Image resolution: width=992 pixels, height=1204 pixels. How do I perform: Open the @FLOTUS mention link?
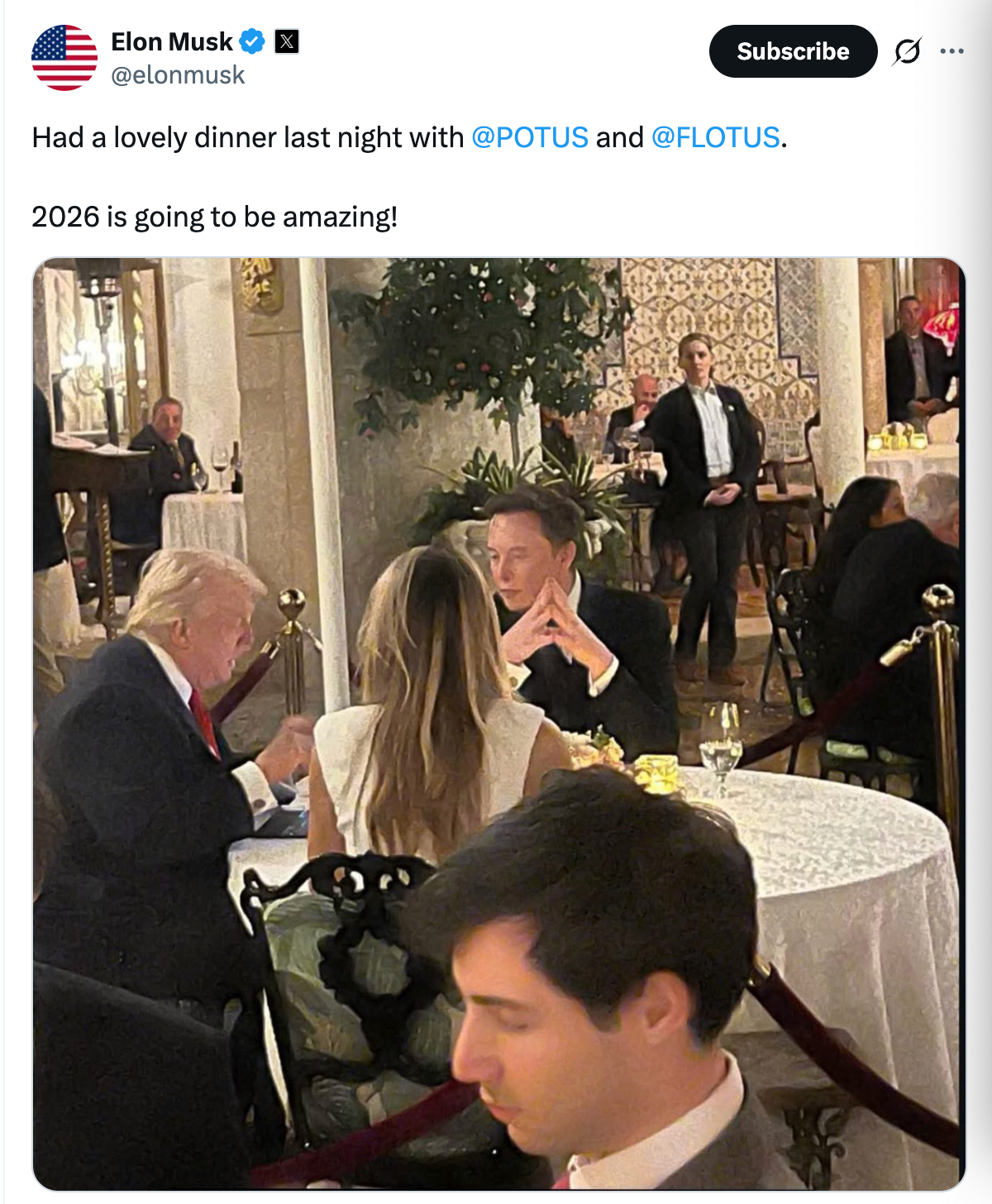[715, 137]
